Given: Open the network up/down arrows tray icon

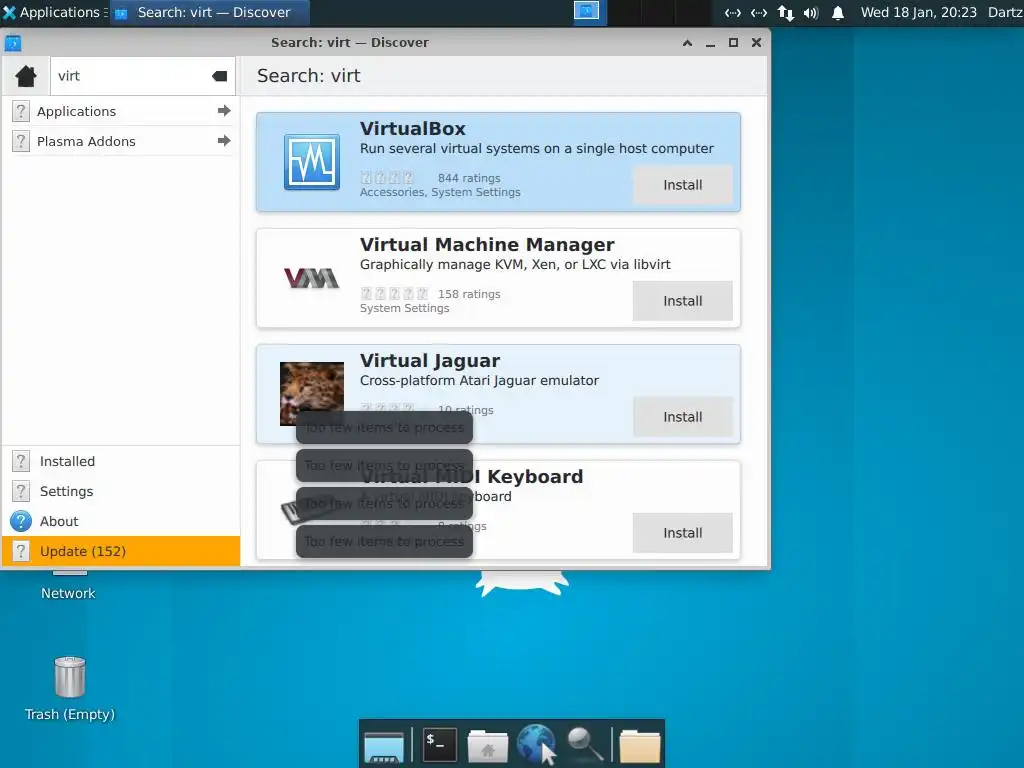Looking at the screenshot, I should [786, 12].
